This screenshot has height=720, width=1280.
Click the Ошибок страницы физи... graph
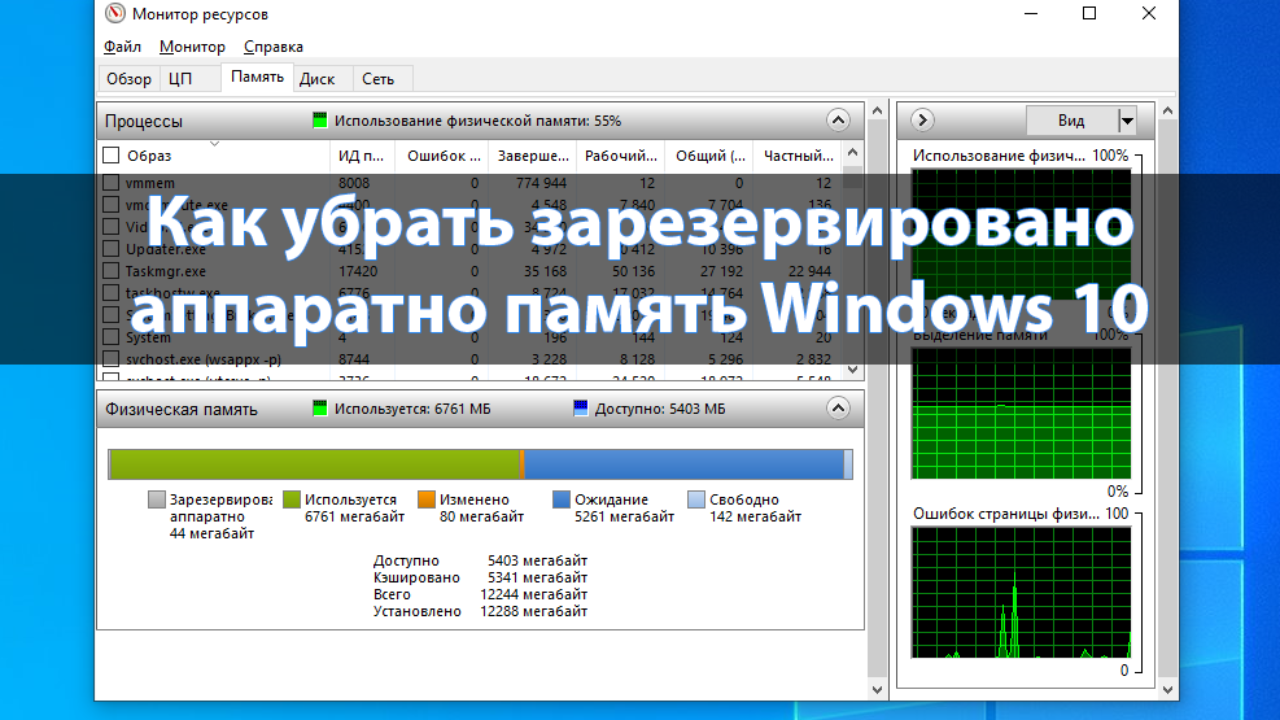click(x=1021, y=592)
